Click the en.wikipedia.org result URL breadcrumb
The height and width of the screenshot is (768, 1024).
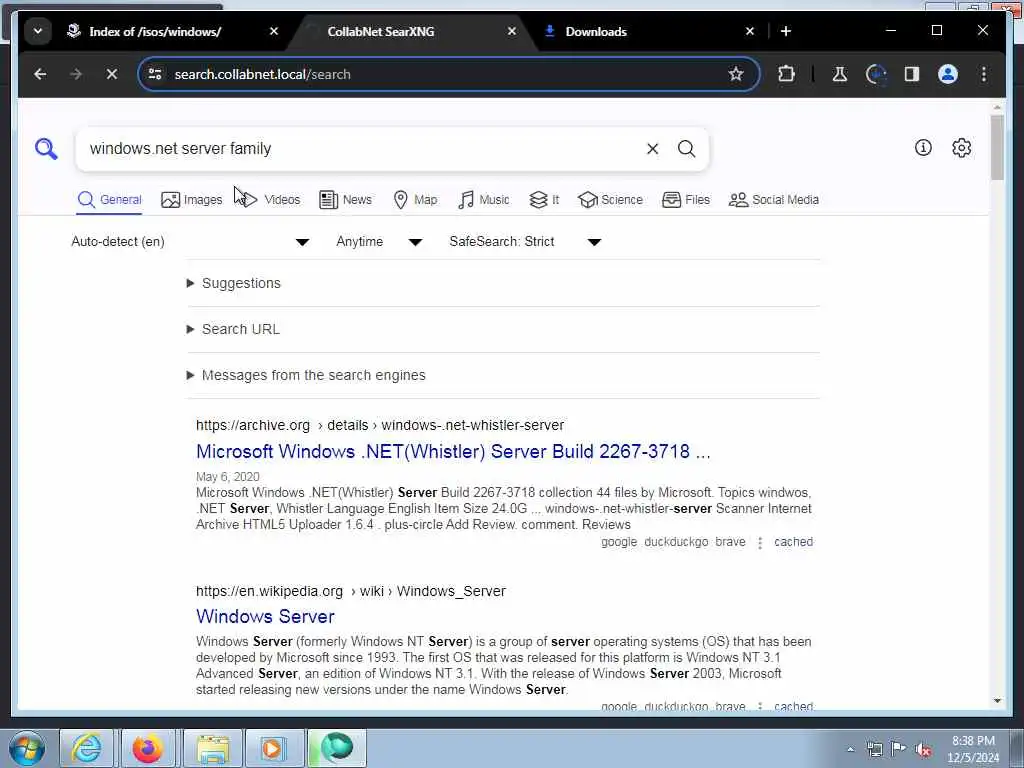coord(351,591)
